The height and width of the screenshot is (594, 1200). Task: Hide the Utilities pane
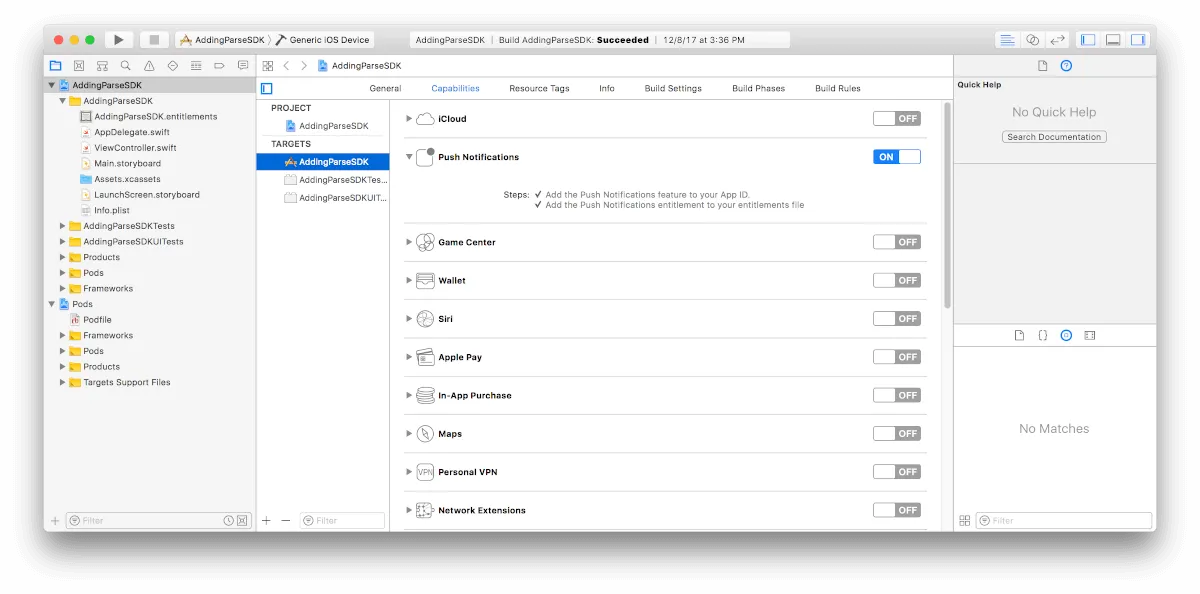pos(1138,40)
